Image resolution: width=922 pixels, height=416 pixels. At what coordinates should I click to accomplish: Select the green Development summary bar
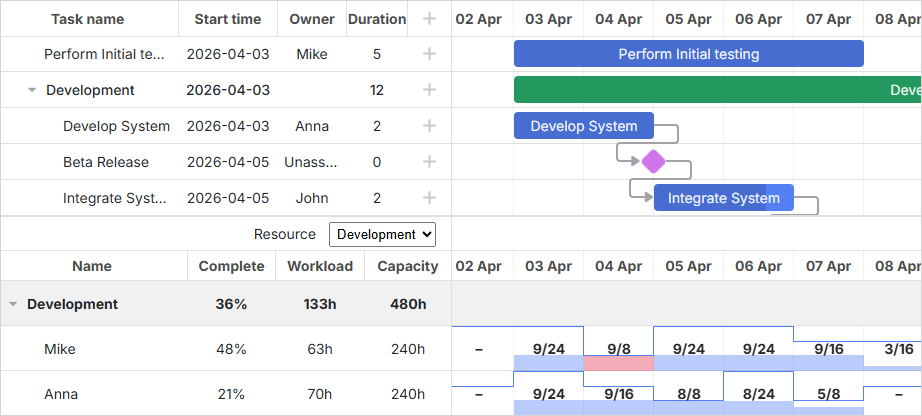pos(717,89)
